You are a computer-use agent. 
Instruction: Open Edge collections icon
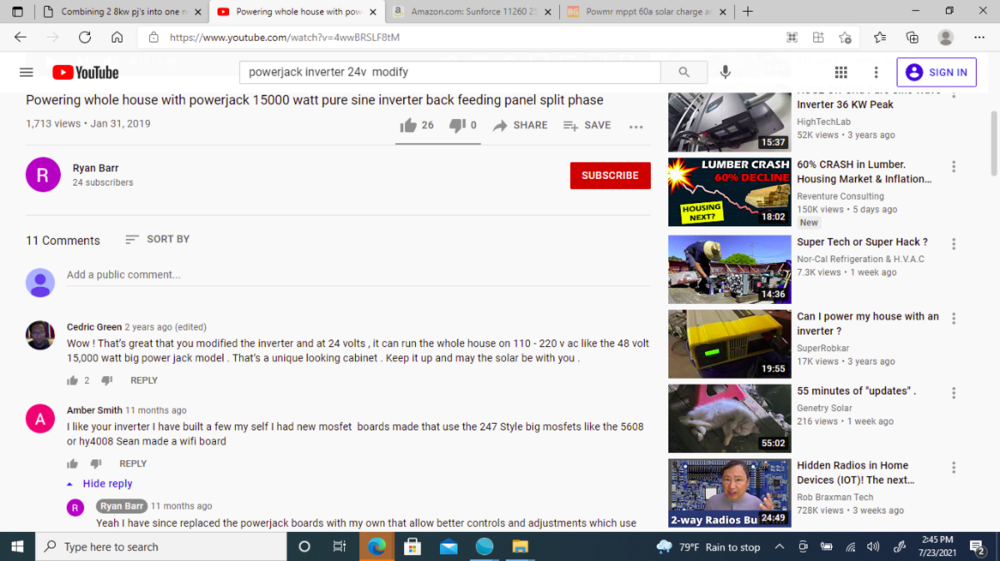pos(912,38)
